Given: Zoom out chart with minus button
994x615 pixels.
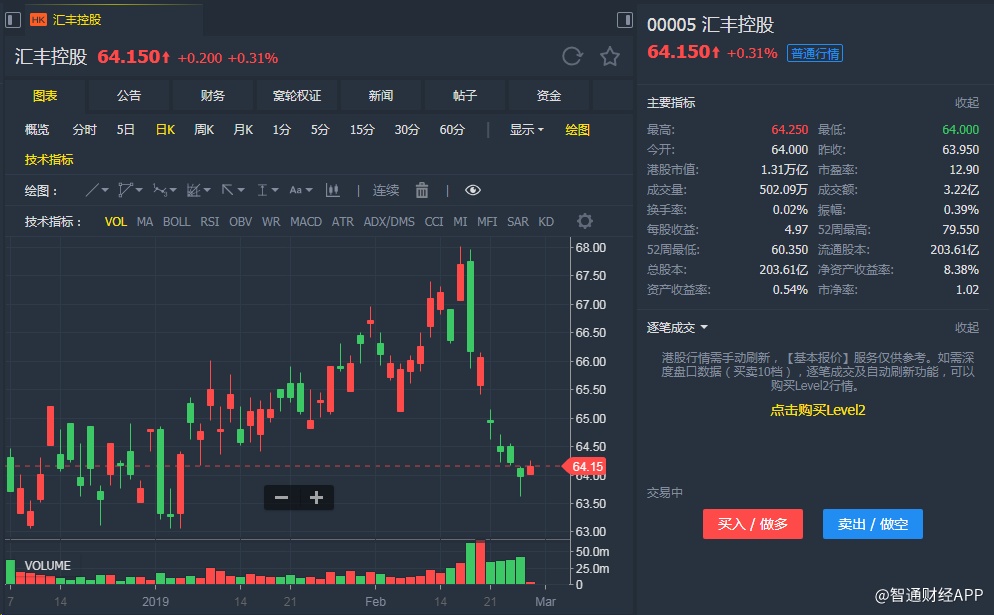Looking at the screenshot, I should (x=281, y=498).
